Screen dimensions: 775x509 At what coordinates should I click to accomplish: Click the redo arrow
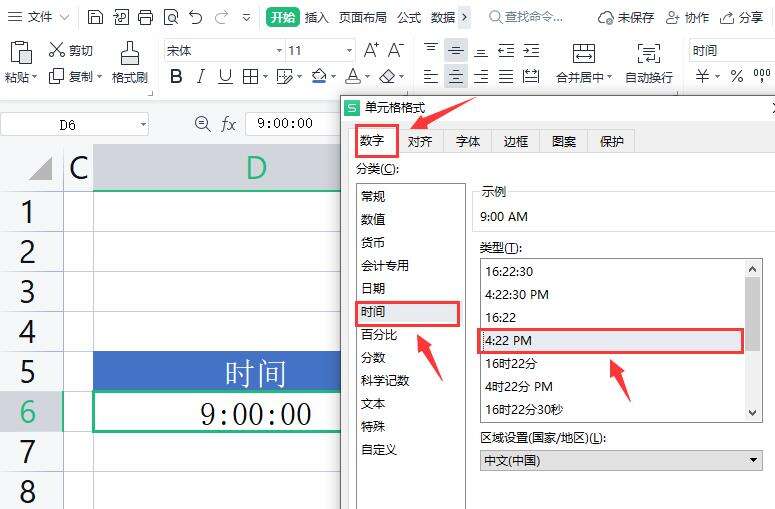click(x=221, y=17)
